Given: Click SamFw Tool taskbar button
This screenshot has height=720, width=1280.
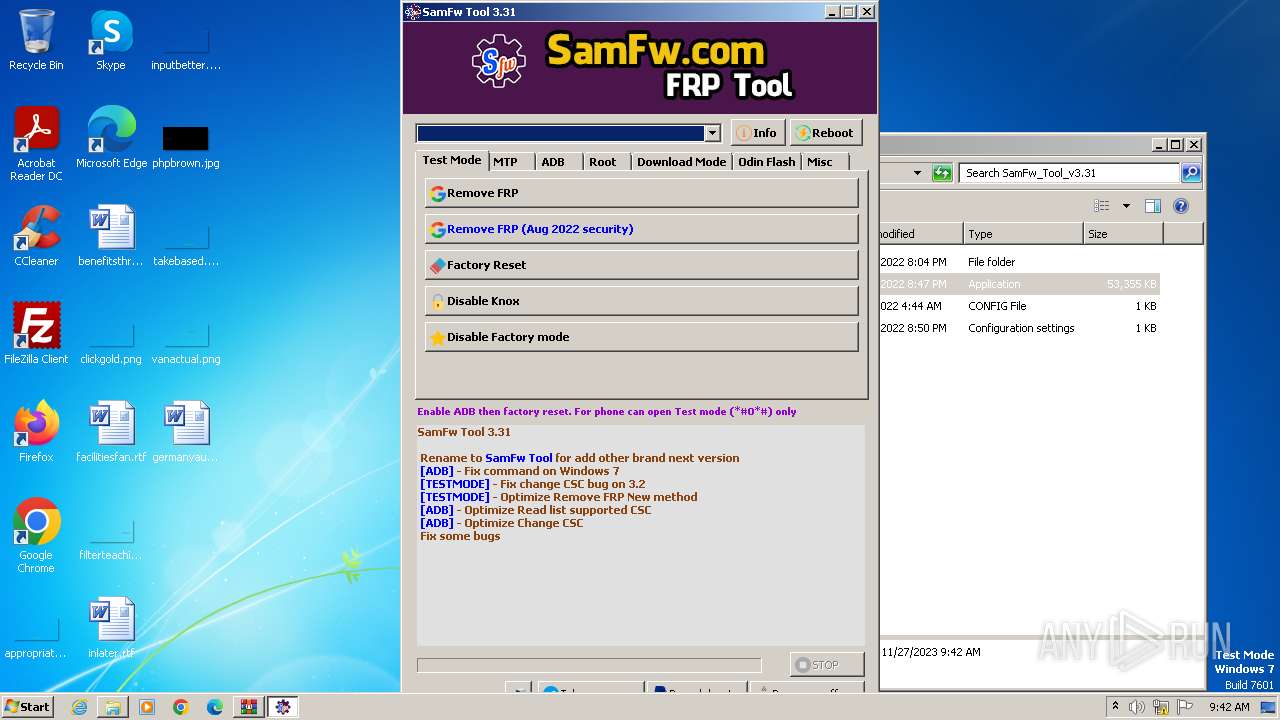Looking at the screenshot, I should pos(283,707).
